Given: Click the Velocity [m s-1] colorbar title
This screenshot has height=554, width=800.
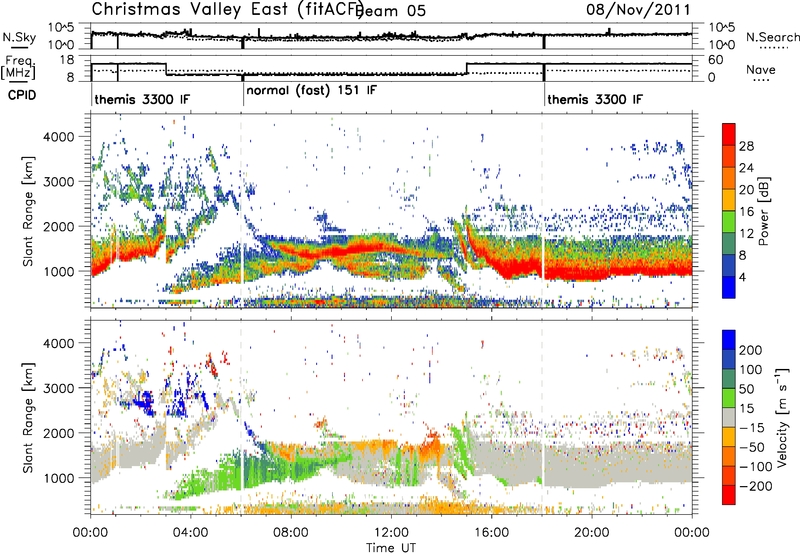Looking at the screenshot, I should 781,417.
